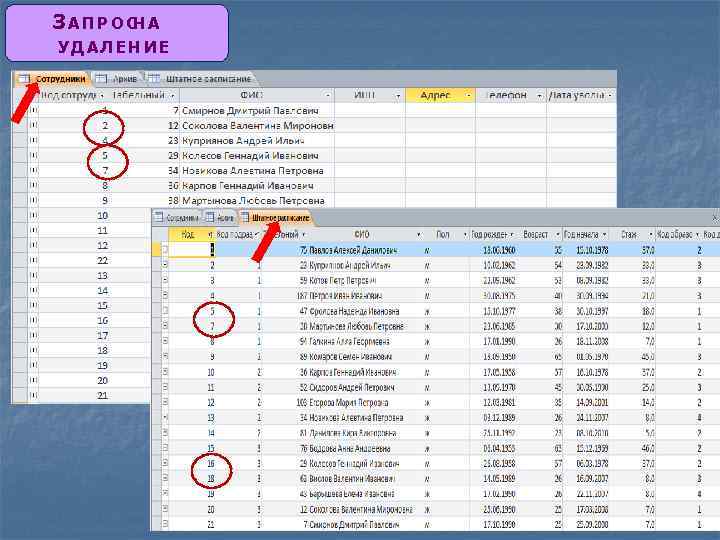Click the Телефон cell in Соколова row
720x540 pixels.
pos(510,125)
